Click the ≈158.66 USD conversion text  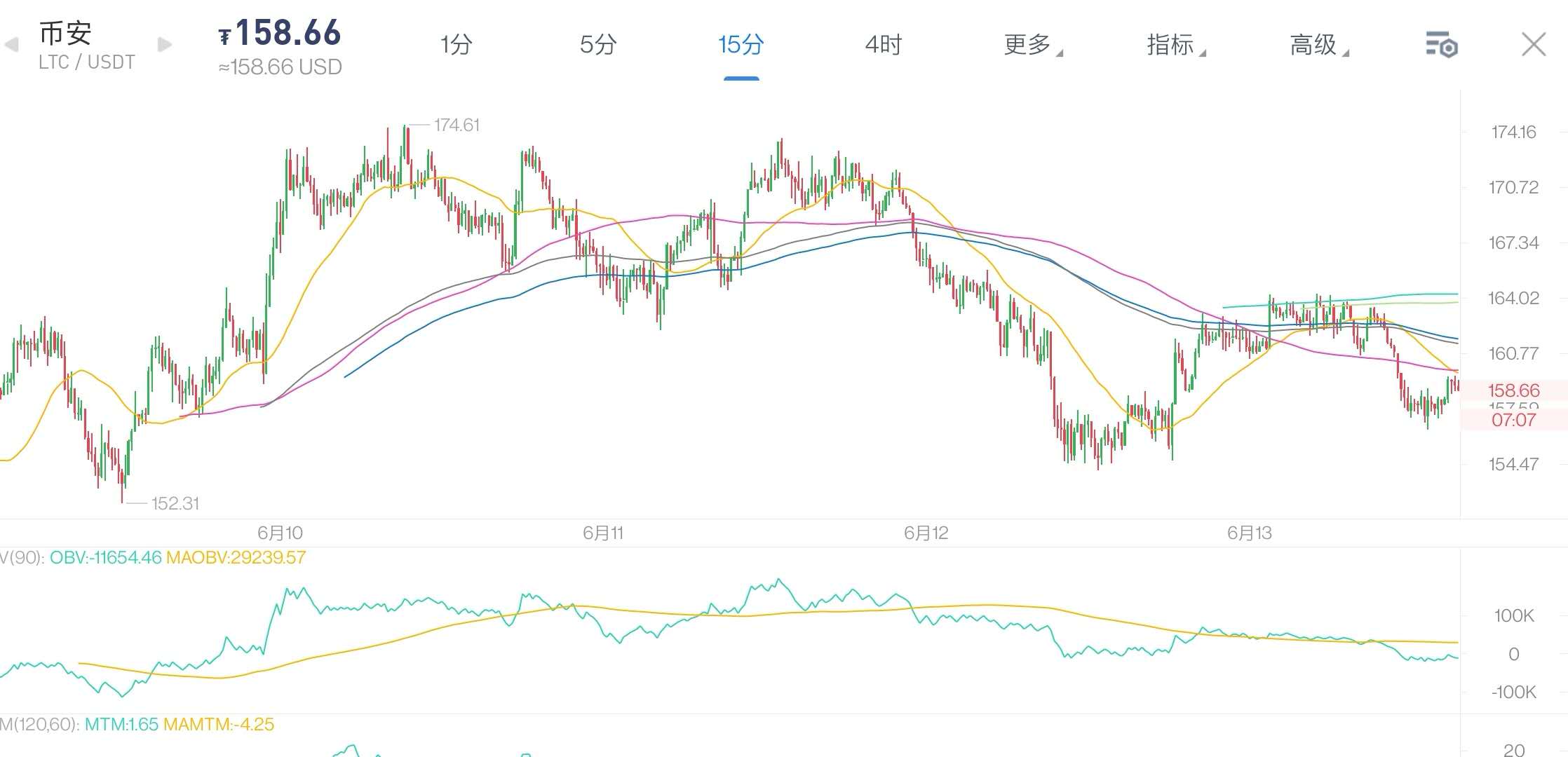[x=280, y=67]
